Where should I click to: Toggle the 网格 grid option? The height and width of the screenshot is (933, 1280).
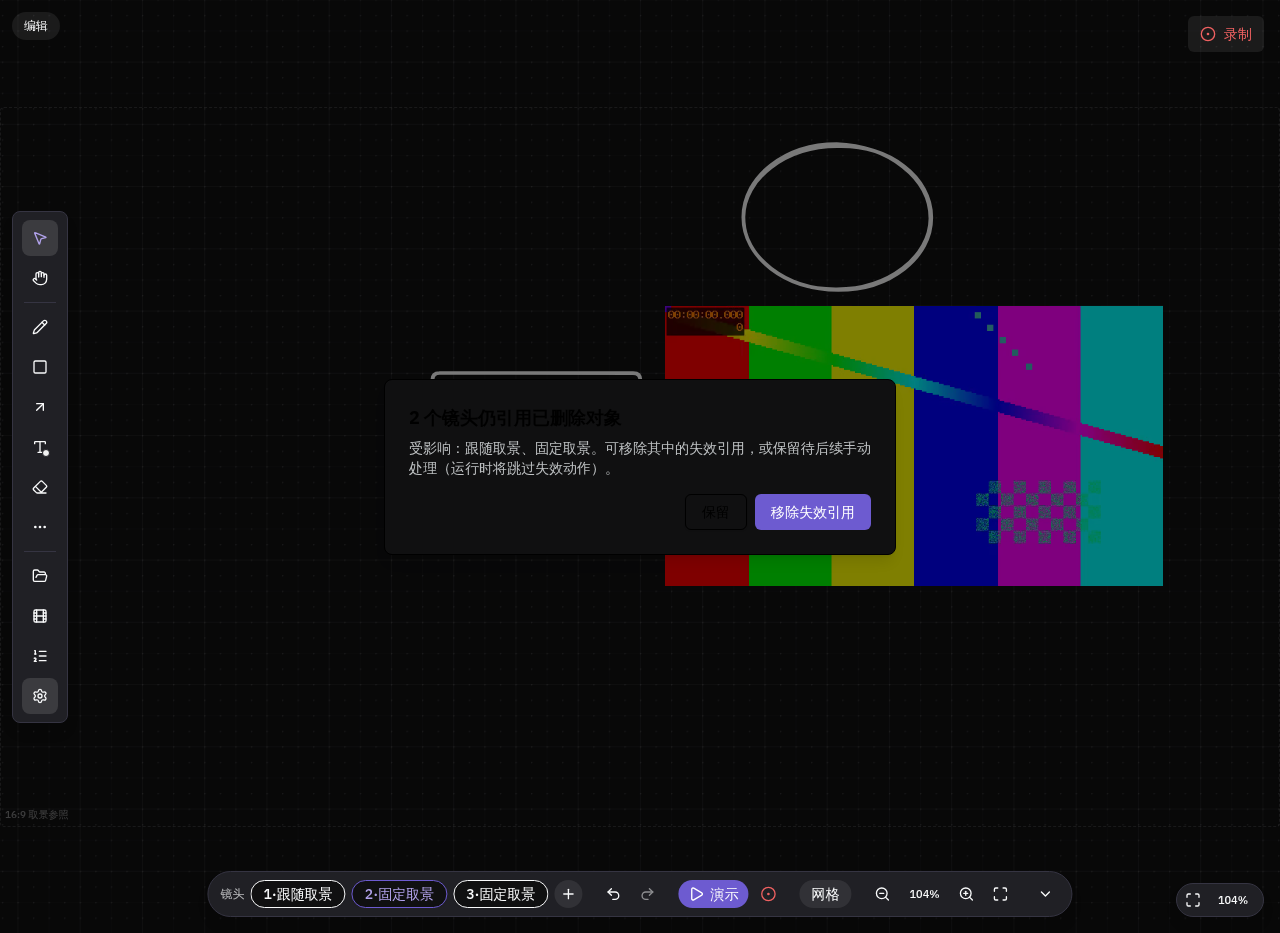(825, 894)
